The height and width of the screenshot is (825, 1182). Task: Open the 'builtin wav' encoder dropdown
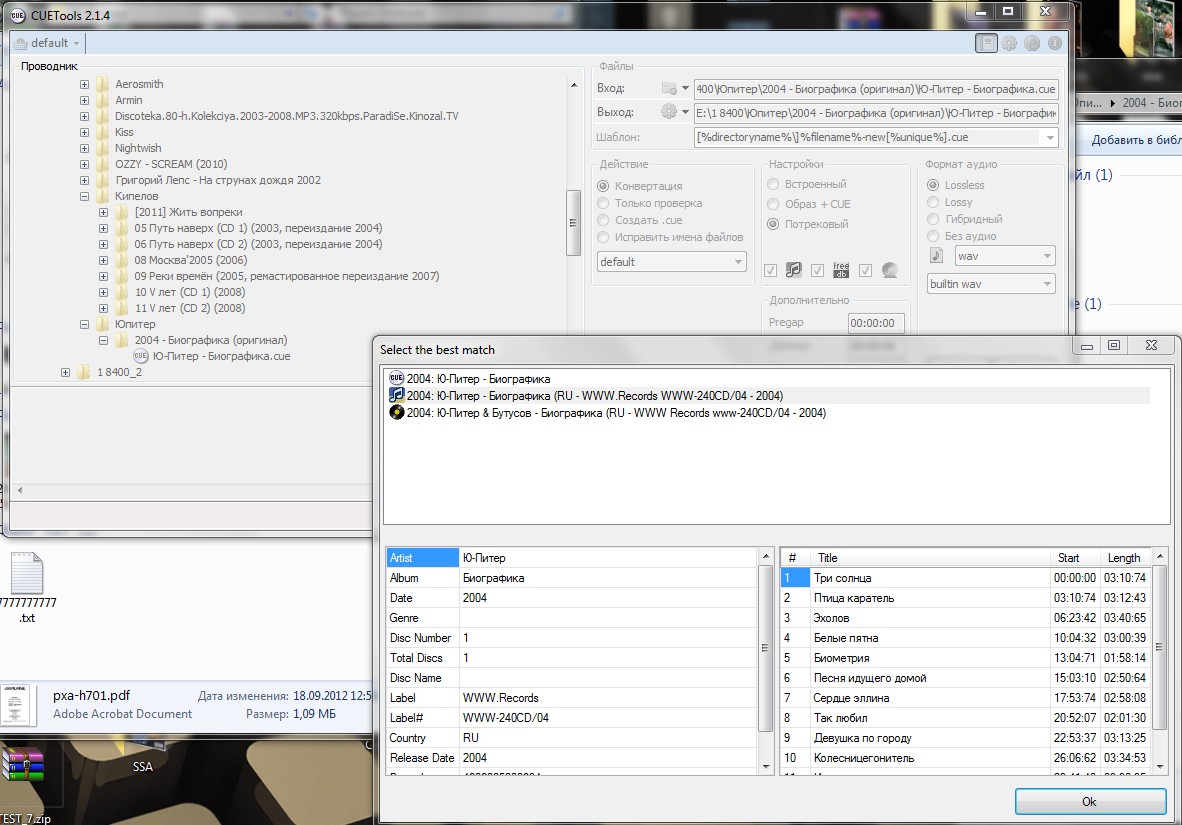click(x=991, y=284)
